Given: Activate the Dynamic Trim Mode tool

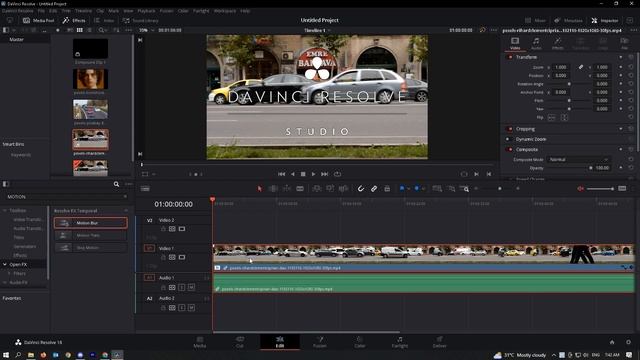Looking at the screenshot, I should click(287, 189).
